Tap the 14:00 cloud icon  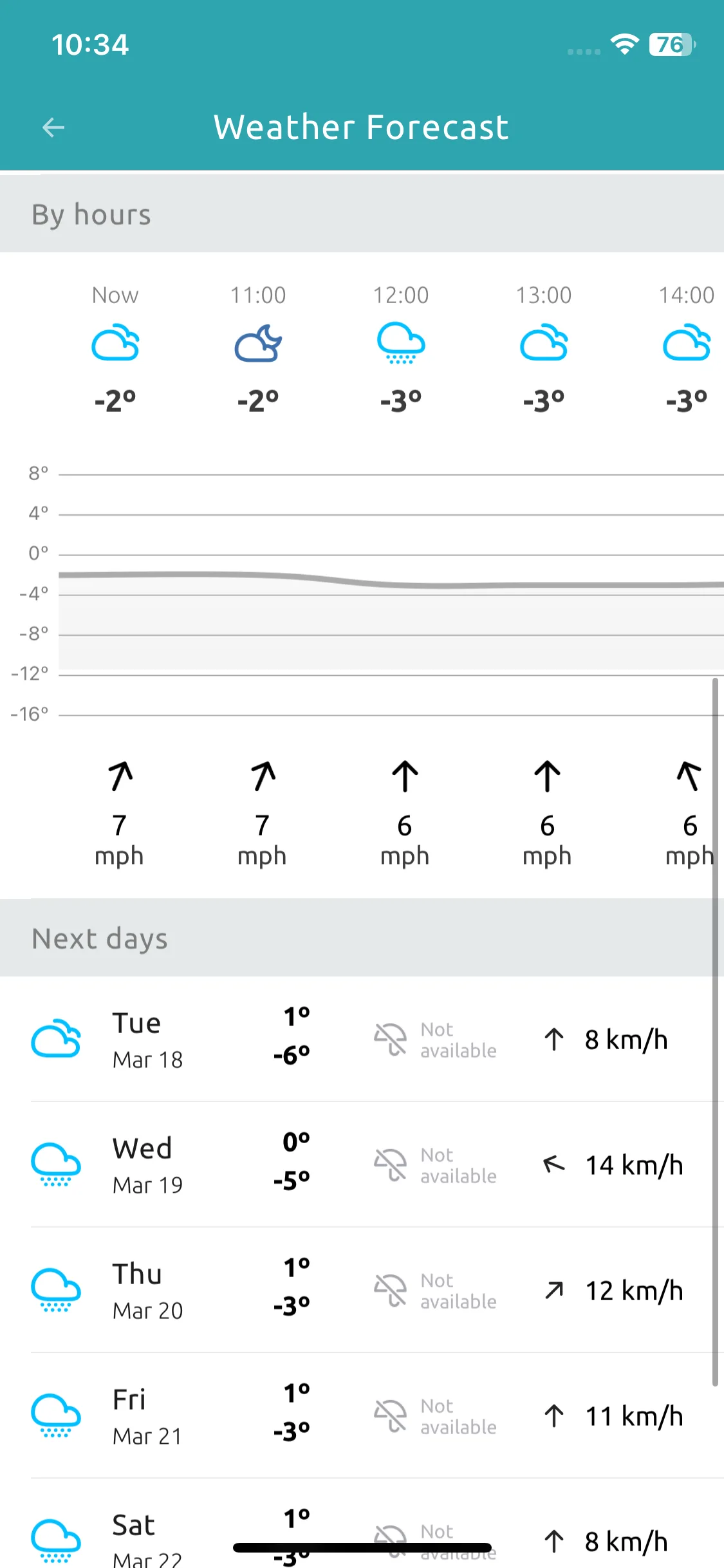(687, 344)
